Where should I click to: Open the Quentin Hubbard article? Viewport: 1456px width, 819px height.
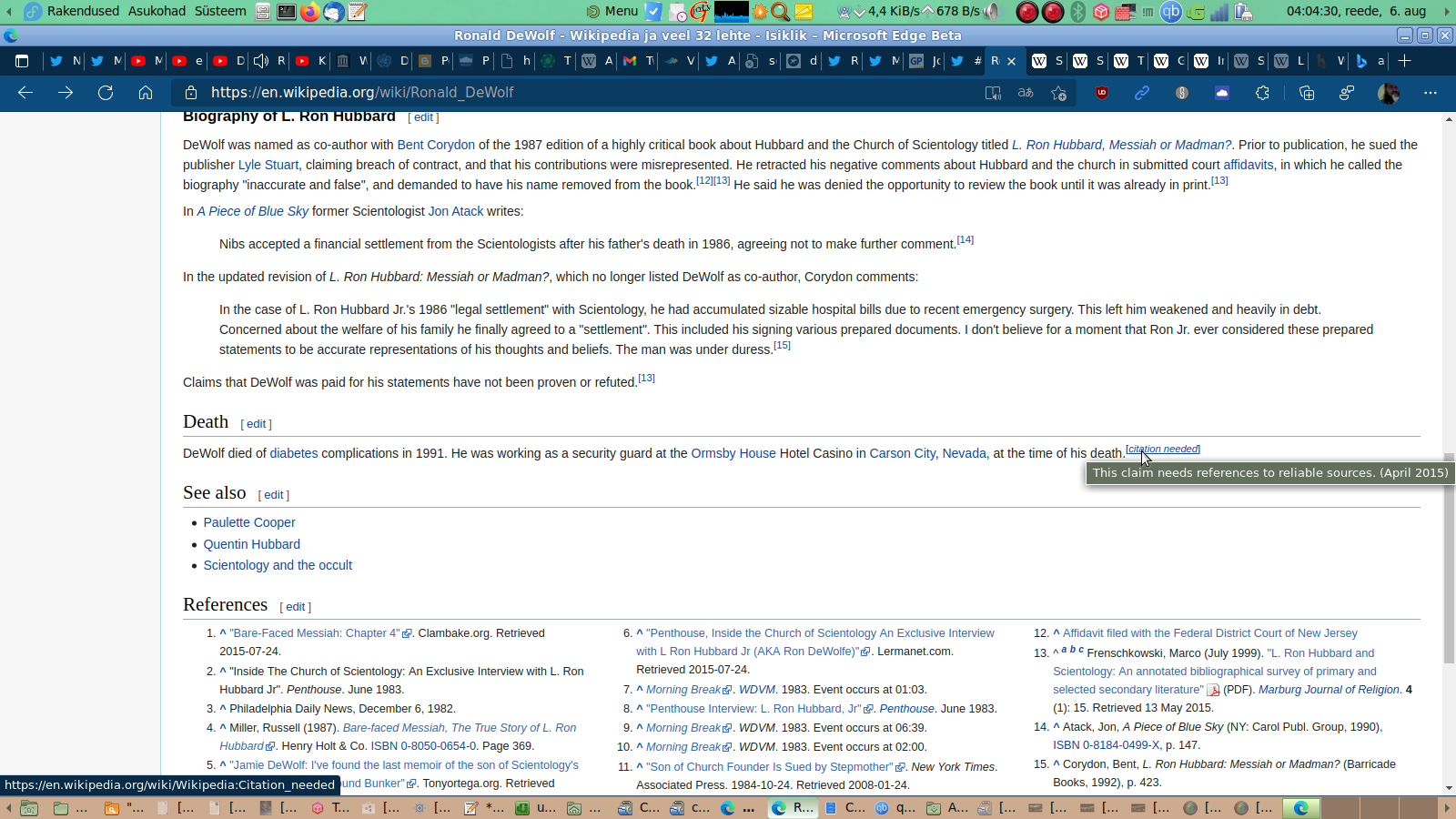pyautogui.click(x=252, y=544)
